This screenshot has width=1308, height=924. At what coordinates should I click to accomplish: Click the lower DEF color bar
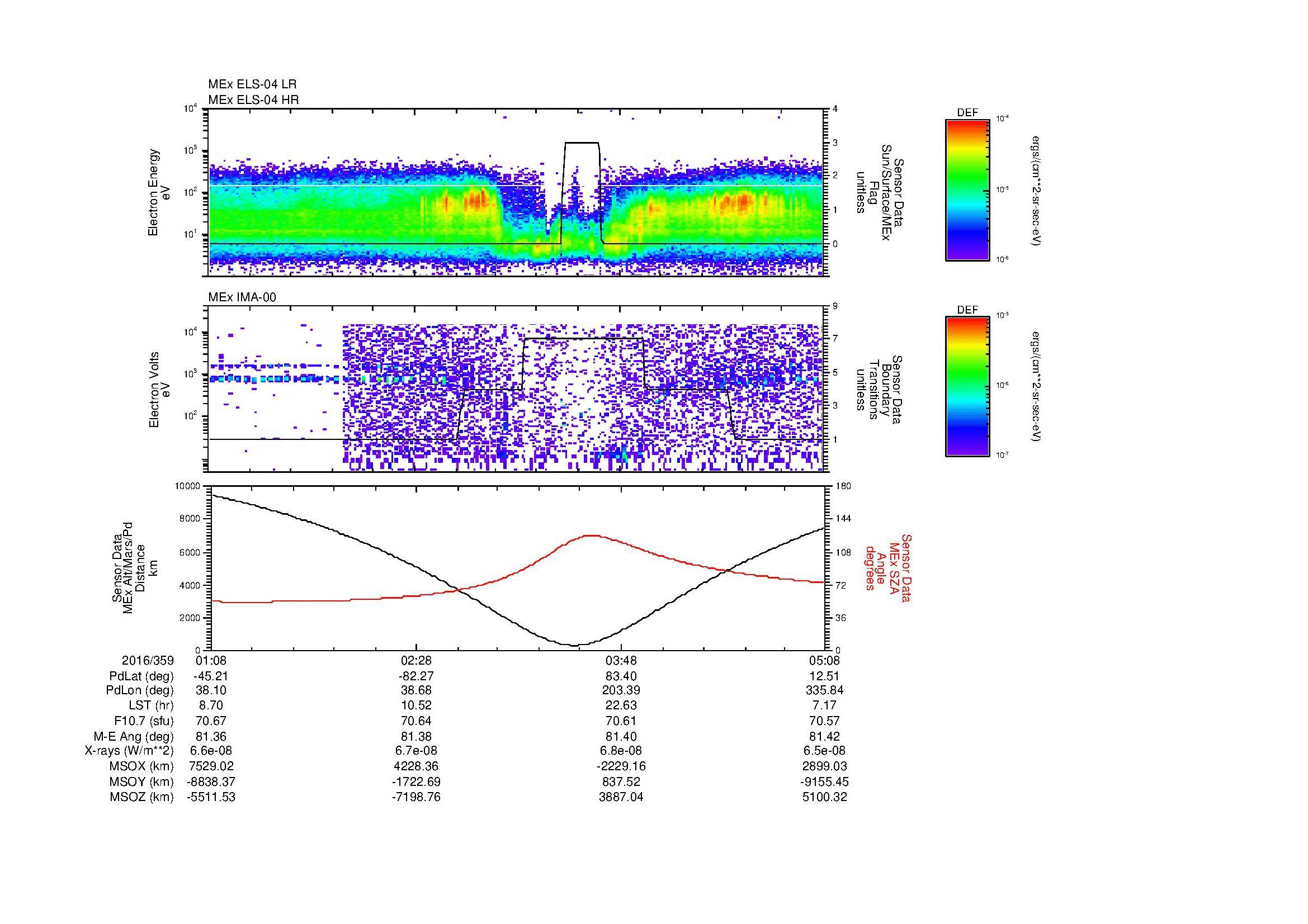967,387
